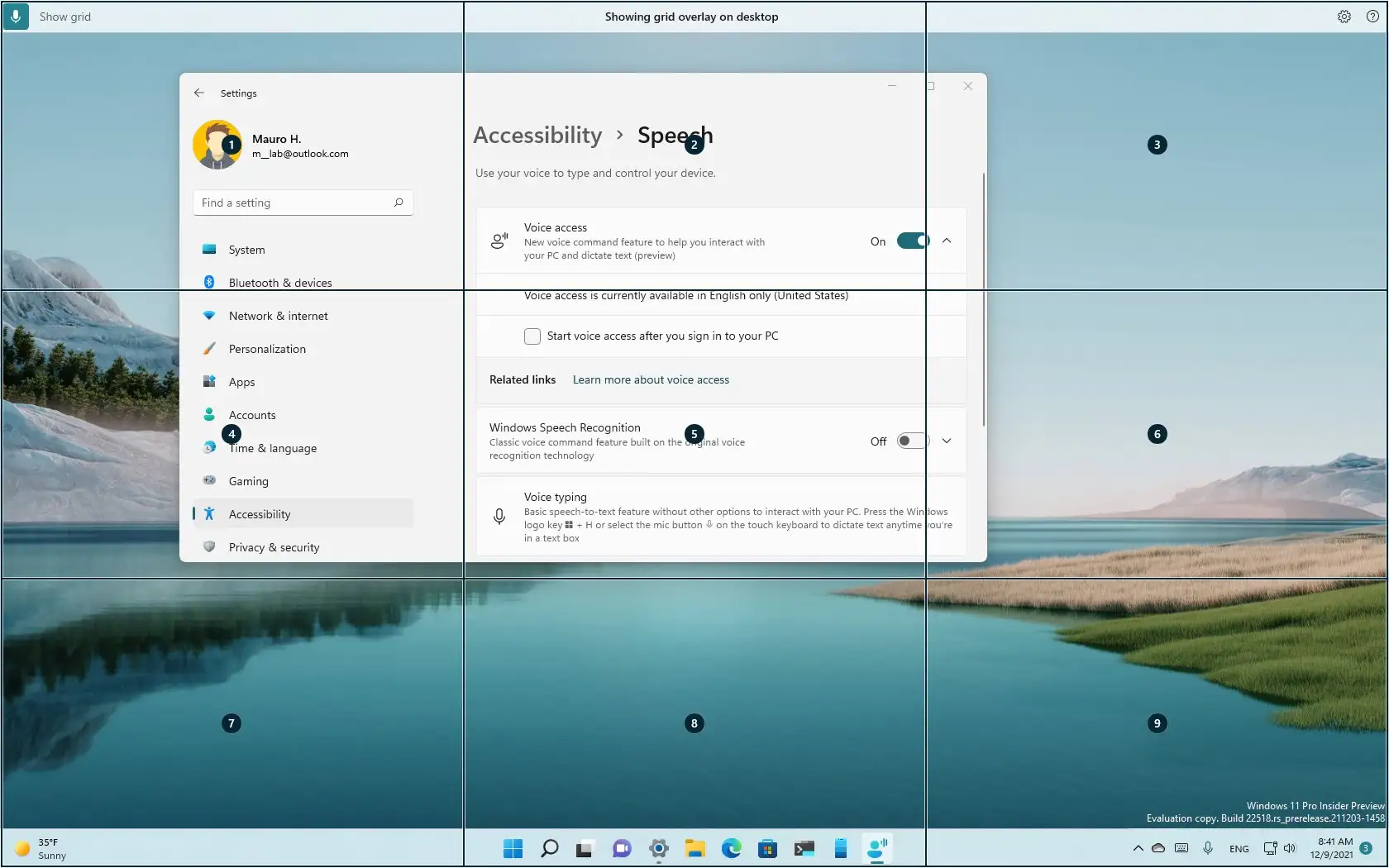
Task: Enable Windows Speech Recognition toggle
Action: [x=913, y=441]
